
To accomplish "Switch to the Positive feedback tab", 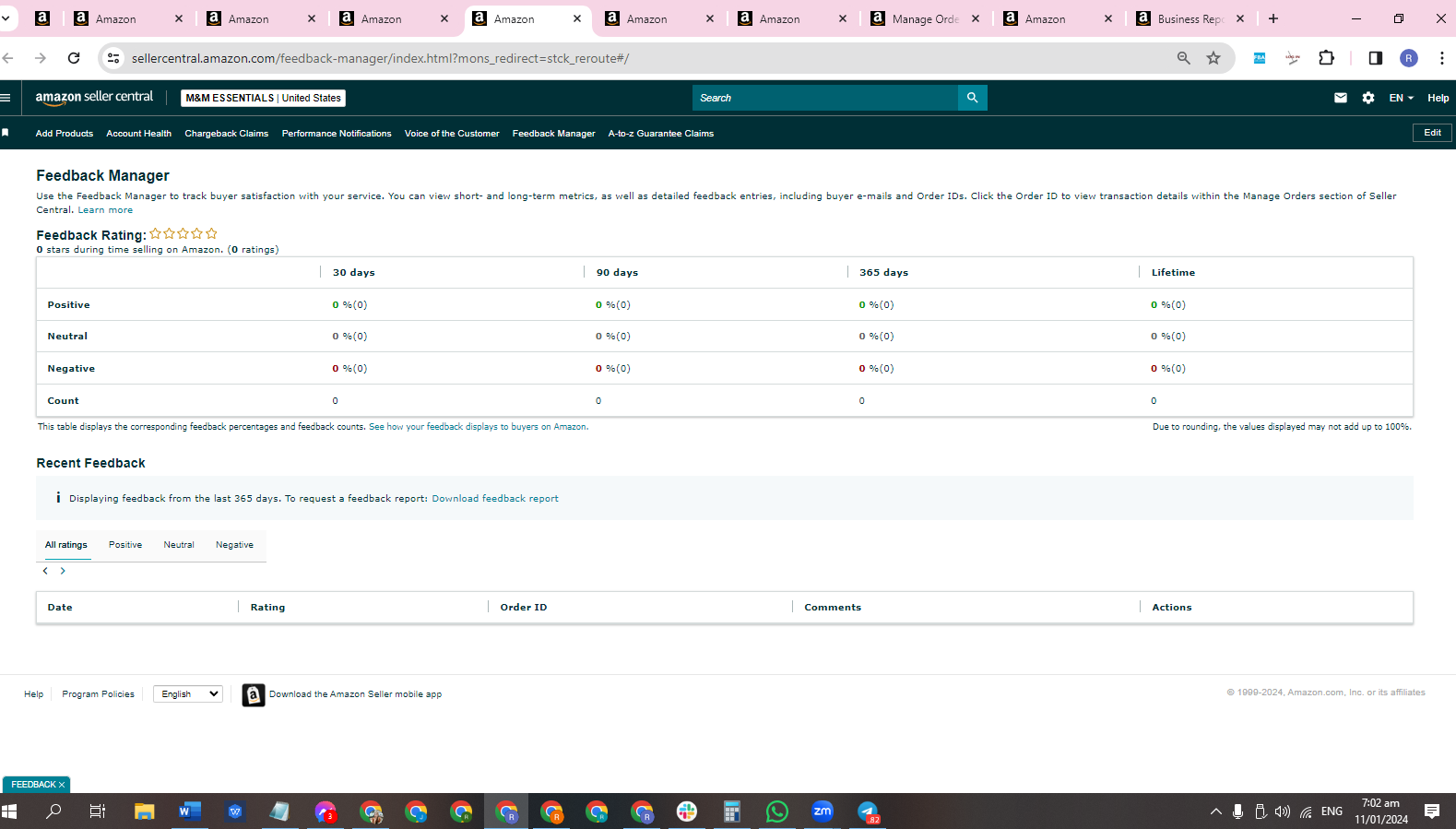I will click(x=125, y=545).
